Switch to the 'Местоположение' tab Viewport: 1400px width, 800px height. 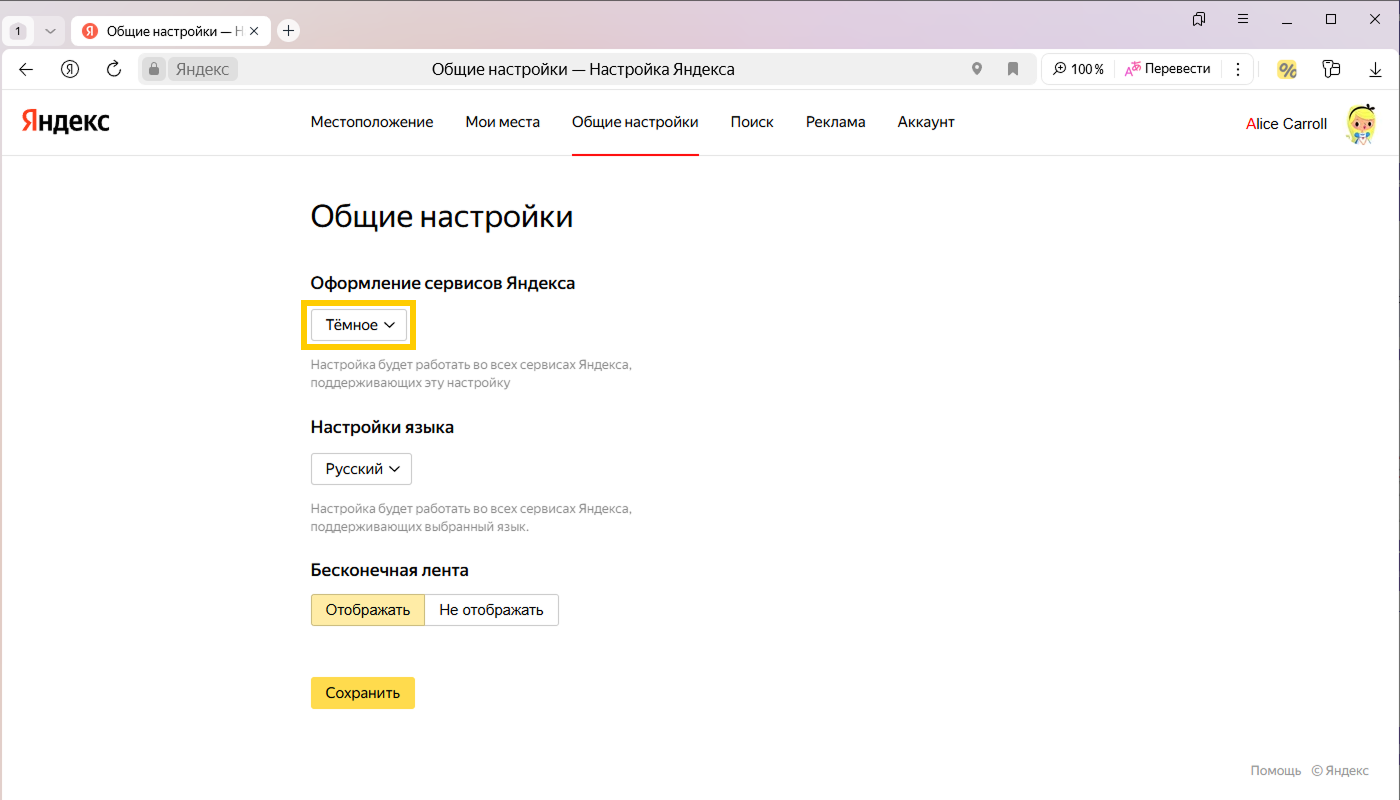[x=372, y=122]
